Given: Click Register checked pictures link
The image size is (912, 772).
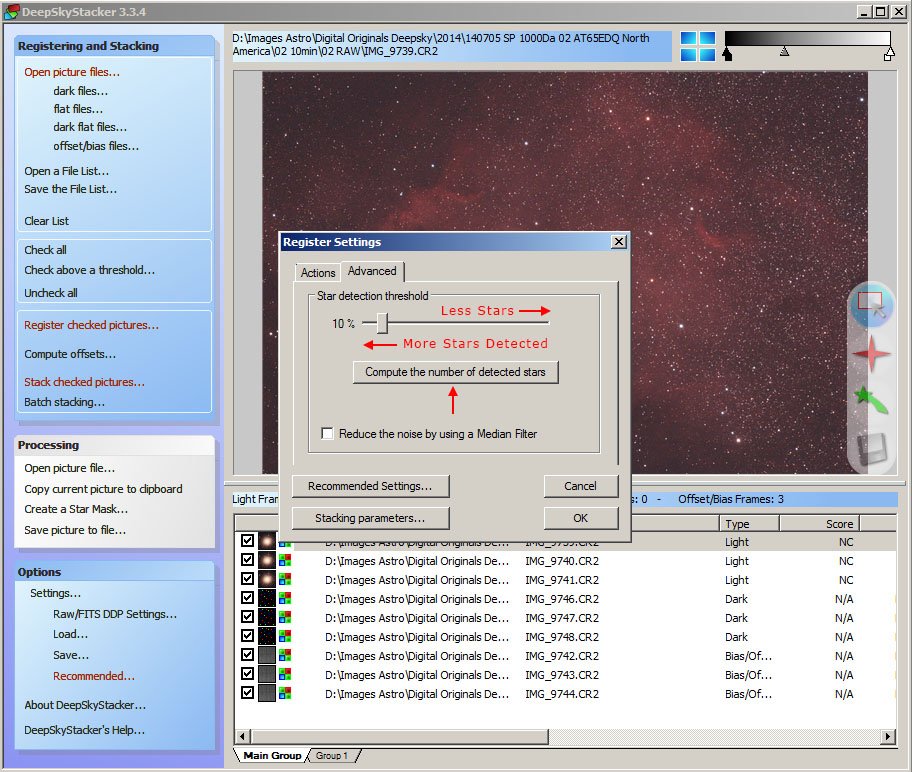Looking at the screenshot, I should pyautogui.click(x=91, y=325).
